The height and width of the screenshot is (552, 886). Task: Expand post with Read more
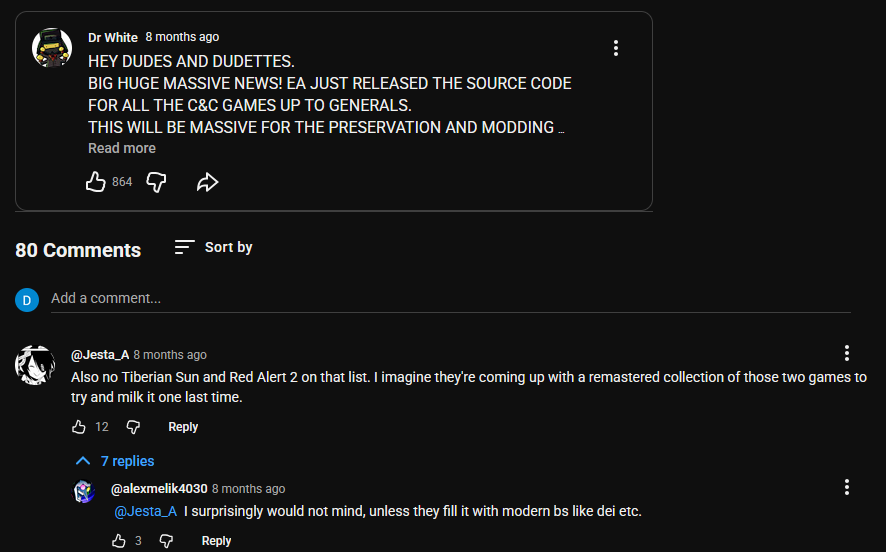pos(122,148)
